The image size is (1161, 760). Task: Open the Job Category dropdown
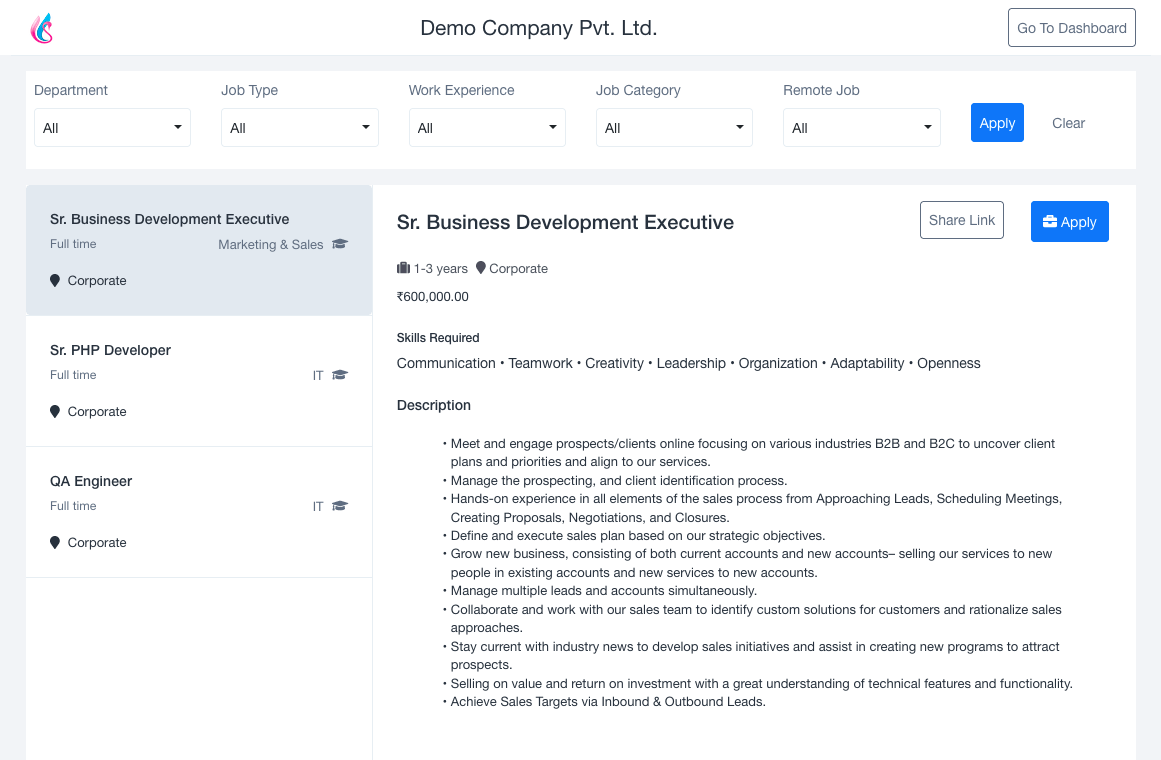pyautogui.click(x=674, y=127)
